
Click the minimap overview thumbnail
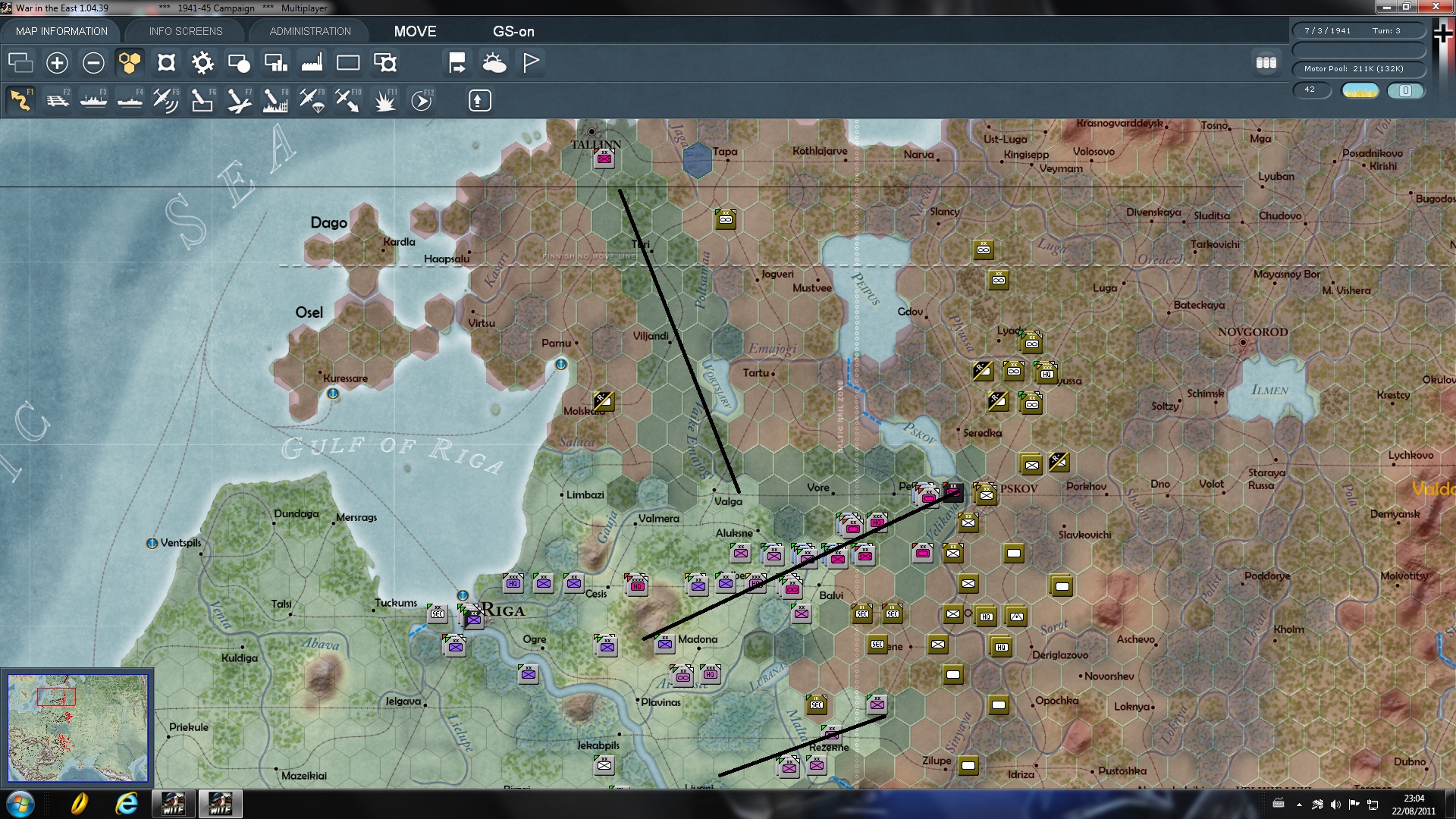77,728
